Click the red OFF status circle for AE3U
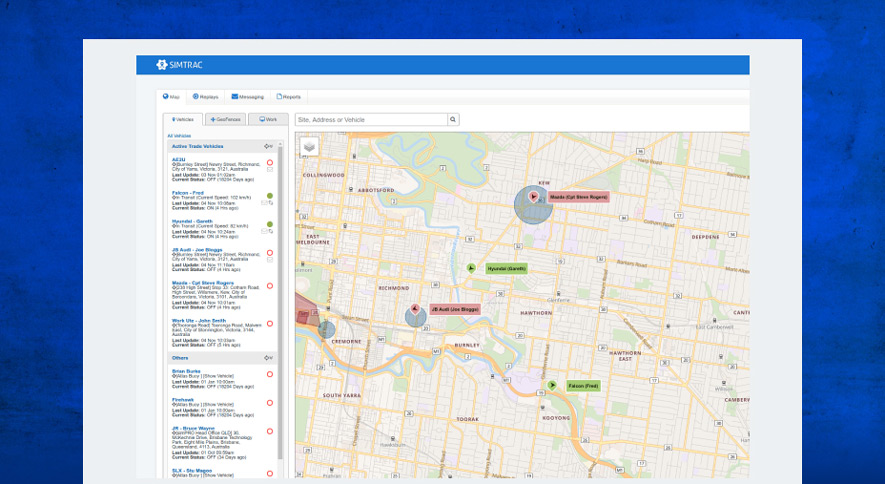The height and width of the screenshot is (484, 885). click(x=270, y=162)
